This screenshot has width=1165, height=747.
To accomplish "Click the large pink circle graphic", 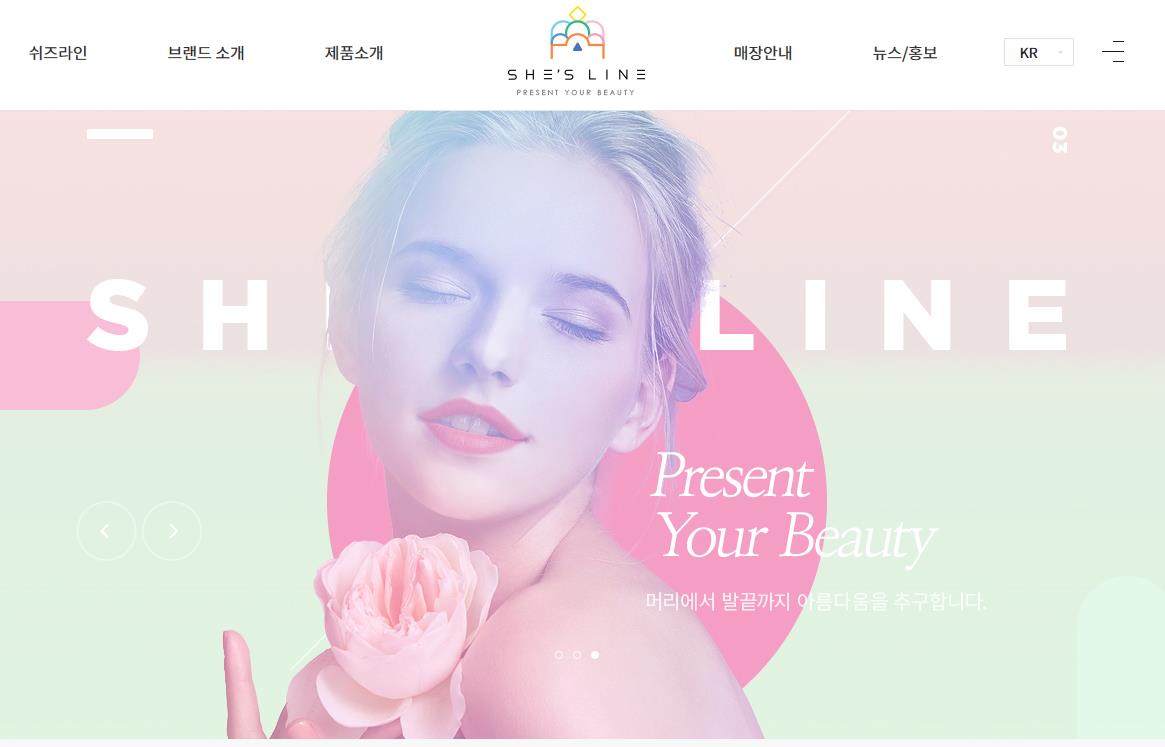I will (x=577, y=491).
